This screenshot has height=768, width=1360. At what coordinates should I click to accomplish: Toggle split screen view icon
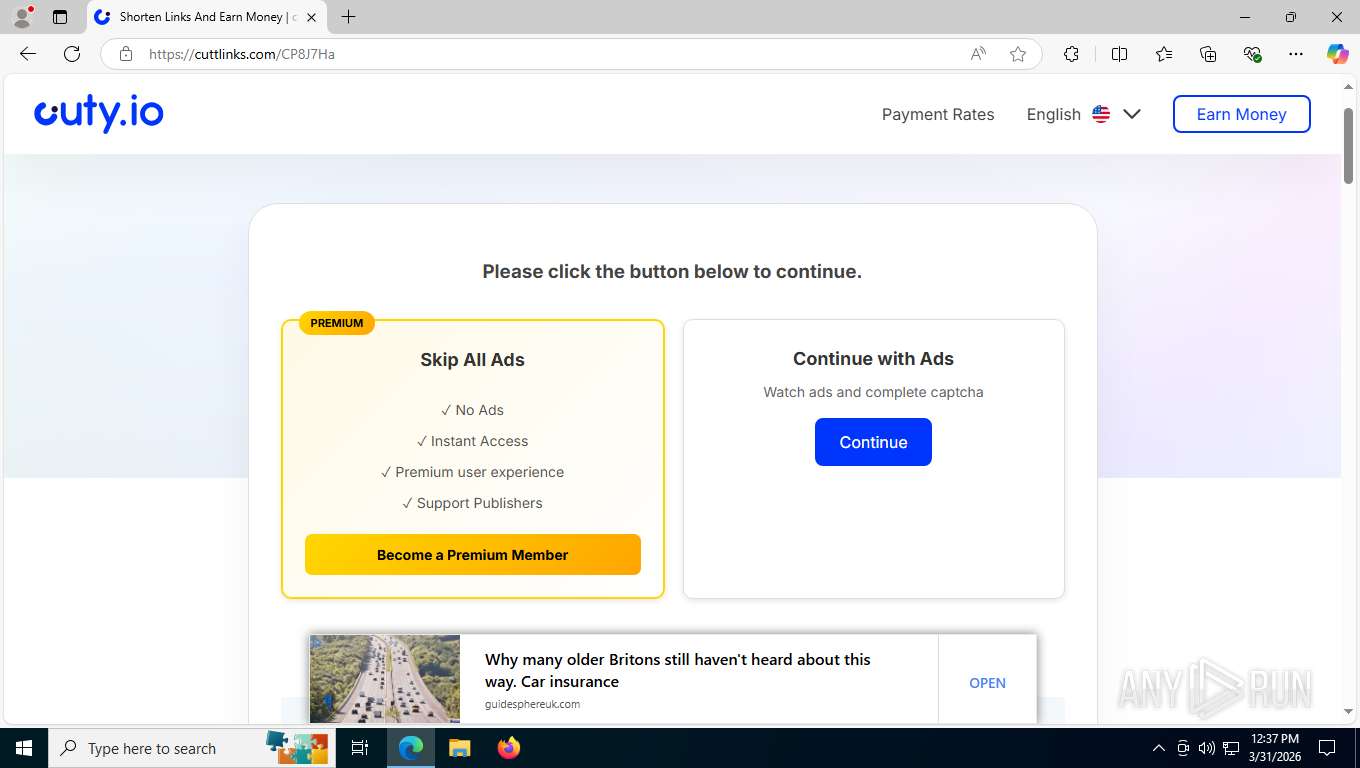coord(1119,54)
